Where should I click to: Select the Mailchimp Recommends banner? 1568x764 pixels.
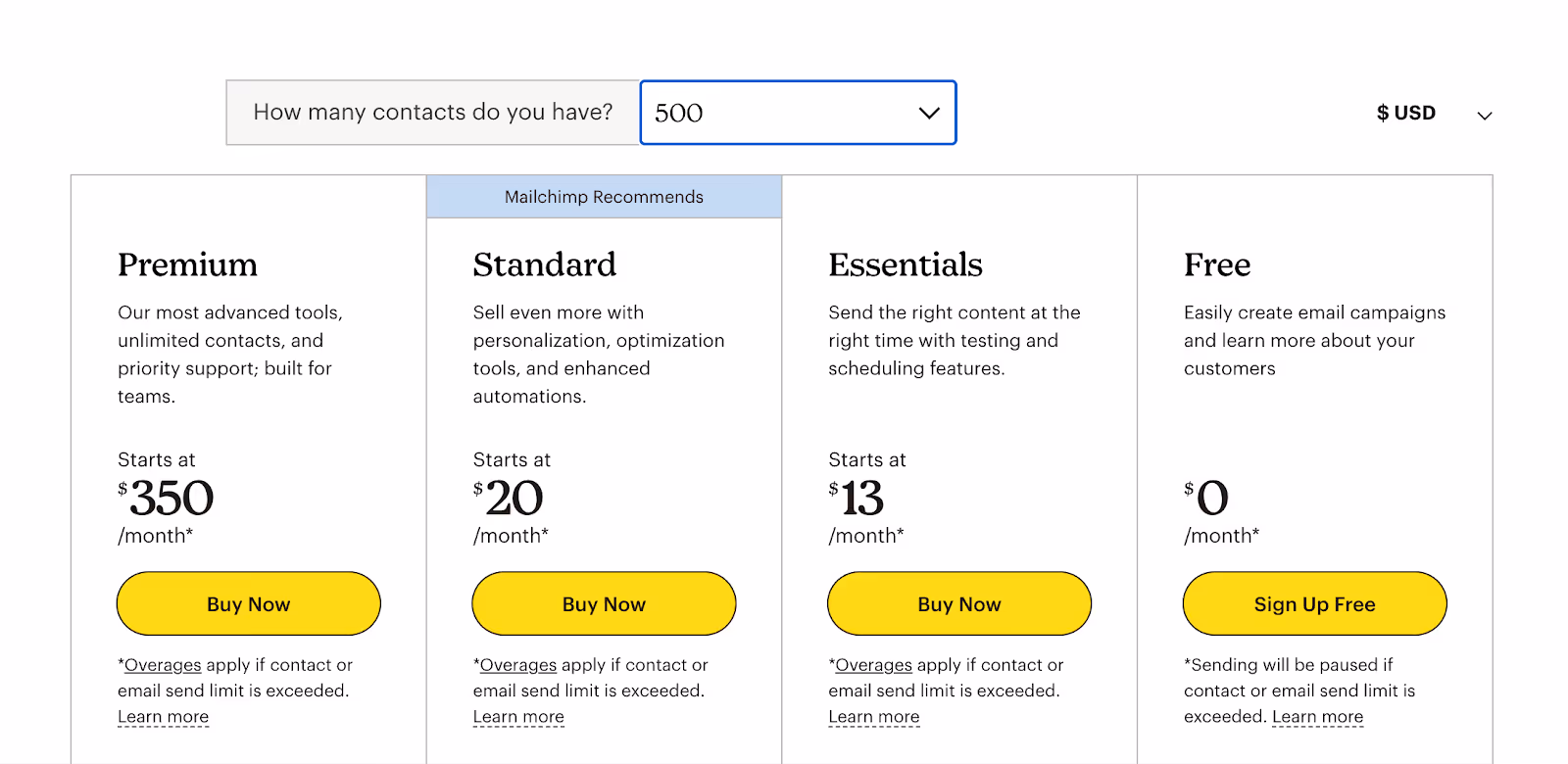point(604,197)
